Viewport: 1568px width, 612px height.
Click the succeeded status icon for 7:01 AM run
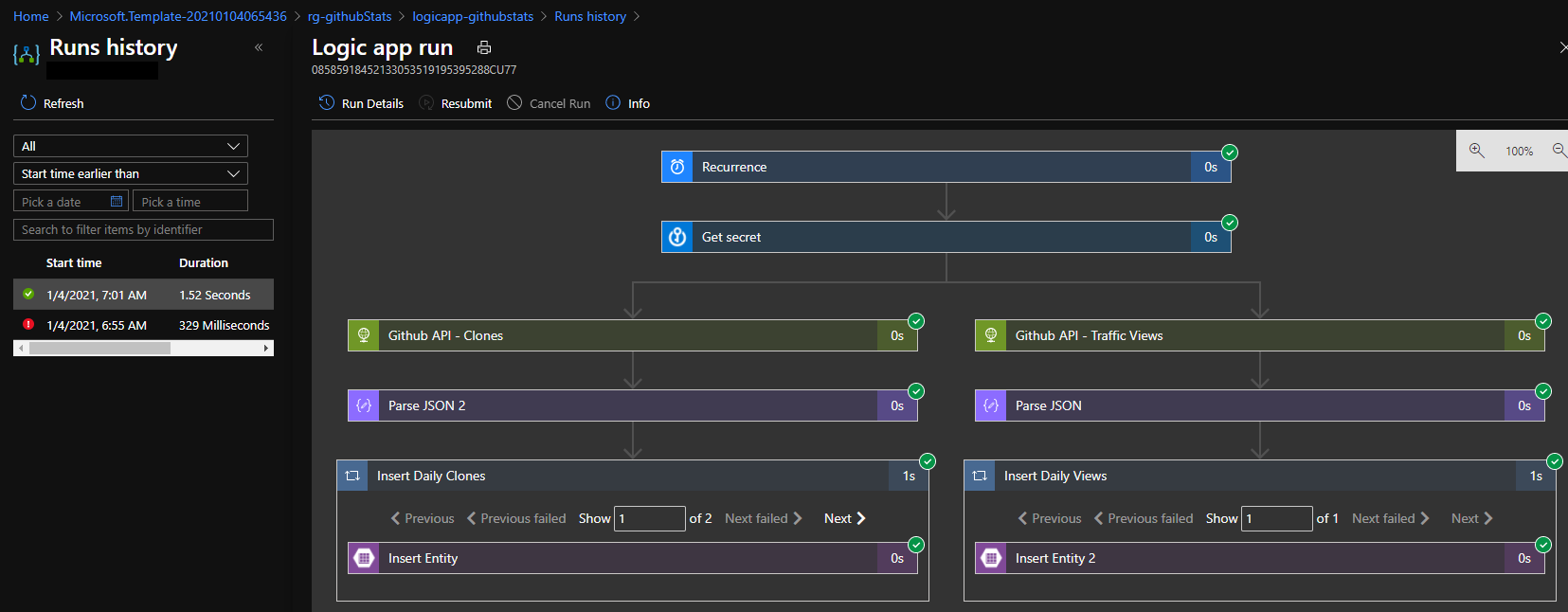[x=28, y=294]
